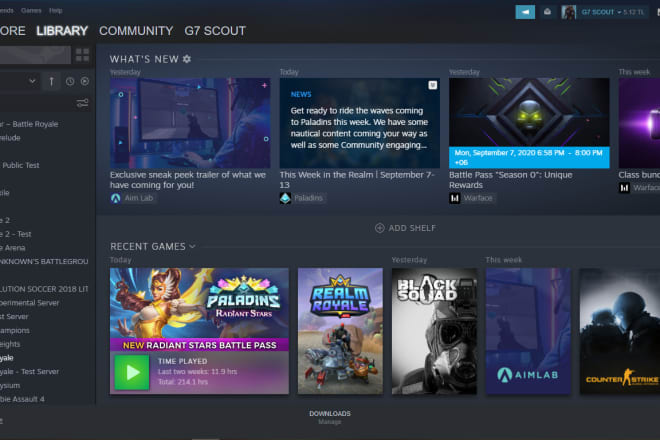
Task: Click the G7 SCOUT avatar picture
Action: [568, 12]
